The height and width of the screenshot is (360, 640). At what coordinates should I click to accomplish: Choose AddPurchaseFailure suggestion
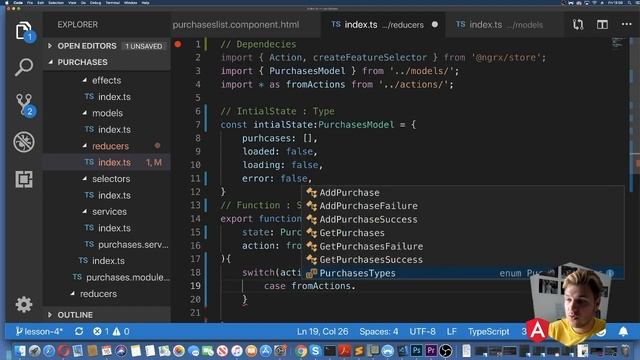(462, 206)
